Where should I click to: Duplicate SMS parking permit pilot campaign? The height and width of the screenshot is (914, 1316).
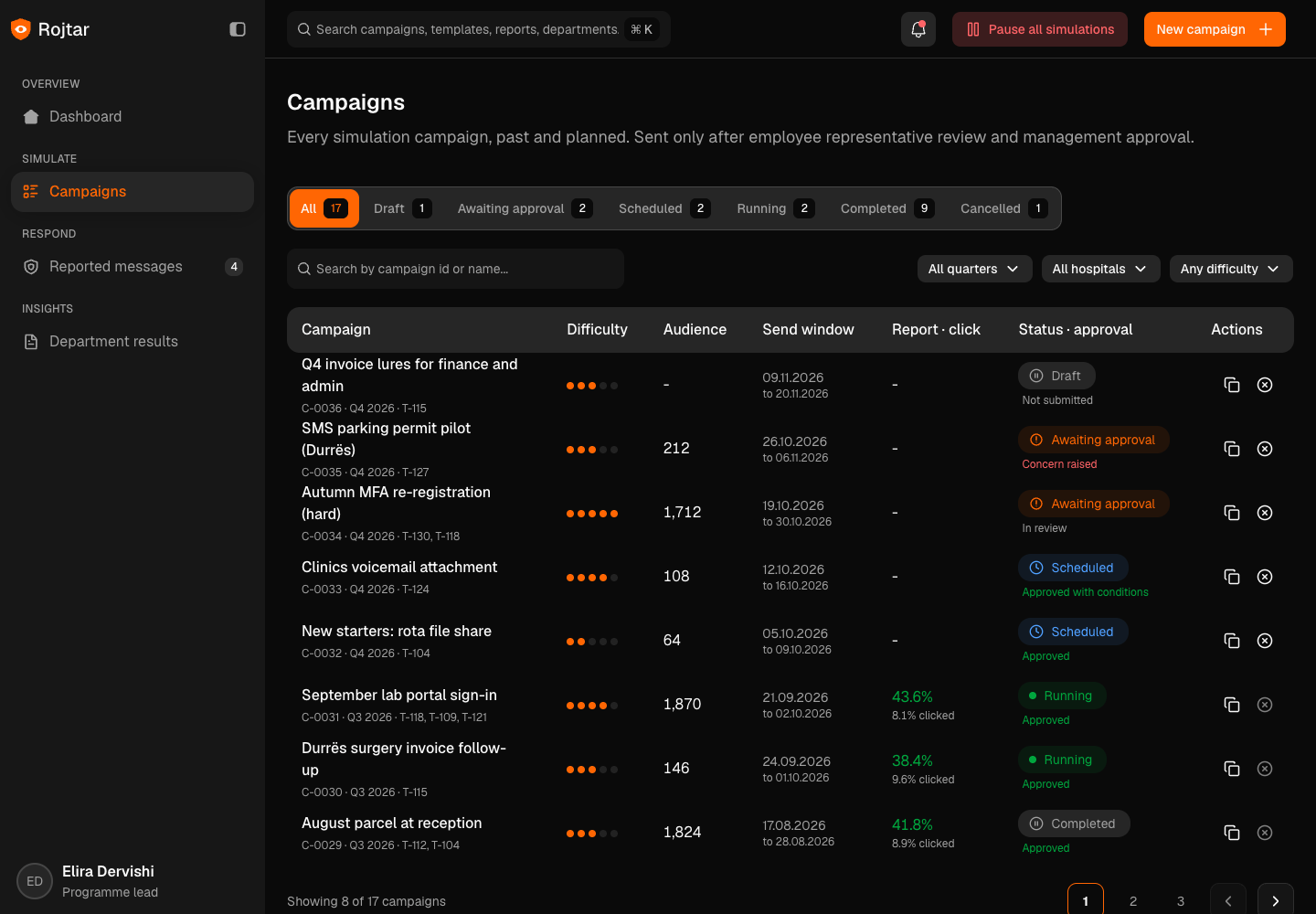point(1232,449)
